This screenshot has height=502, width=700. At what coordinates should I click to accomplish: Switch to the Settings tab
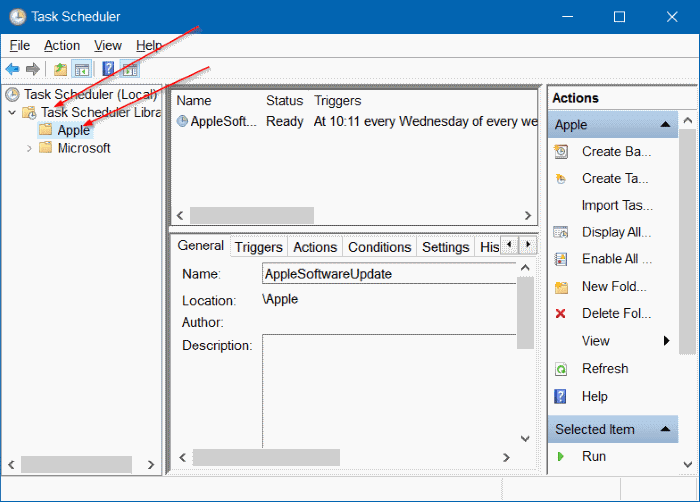[x=446, y=247]
